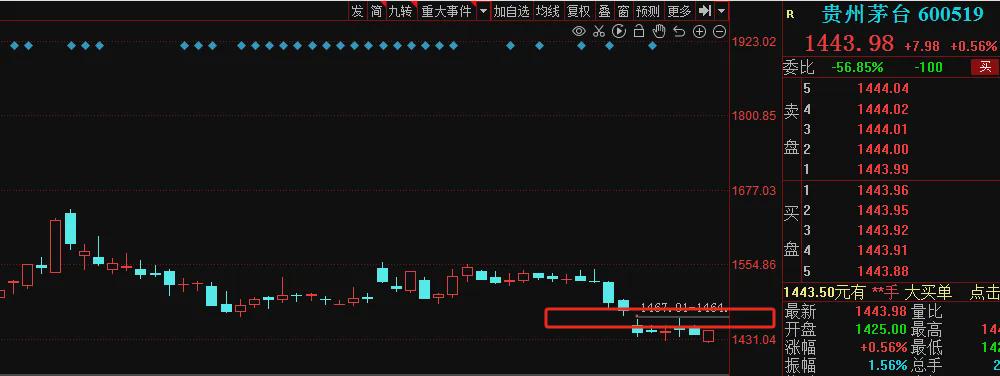Click the red 买 button beside 委比
The height and width of the screenshot is (376, 1000).
(986, 67)
